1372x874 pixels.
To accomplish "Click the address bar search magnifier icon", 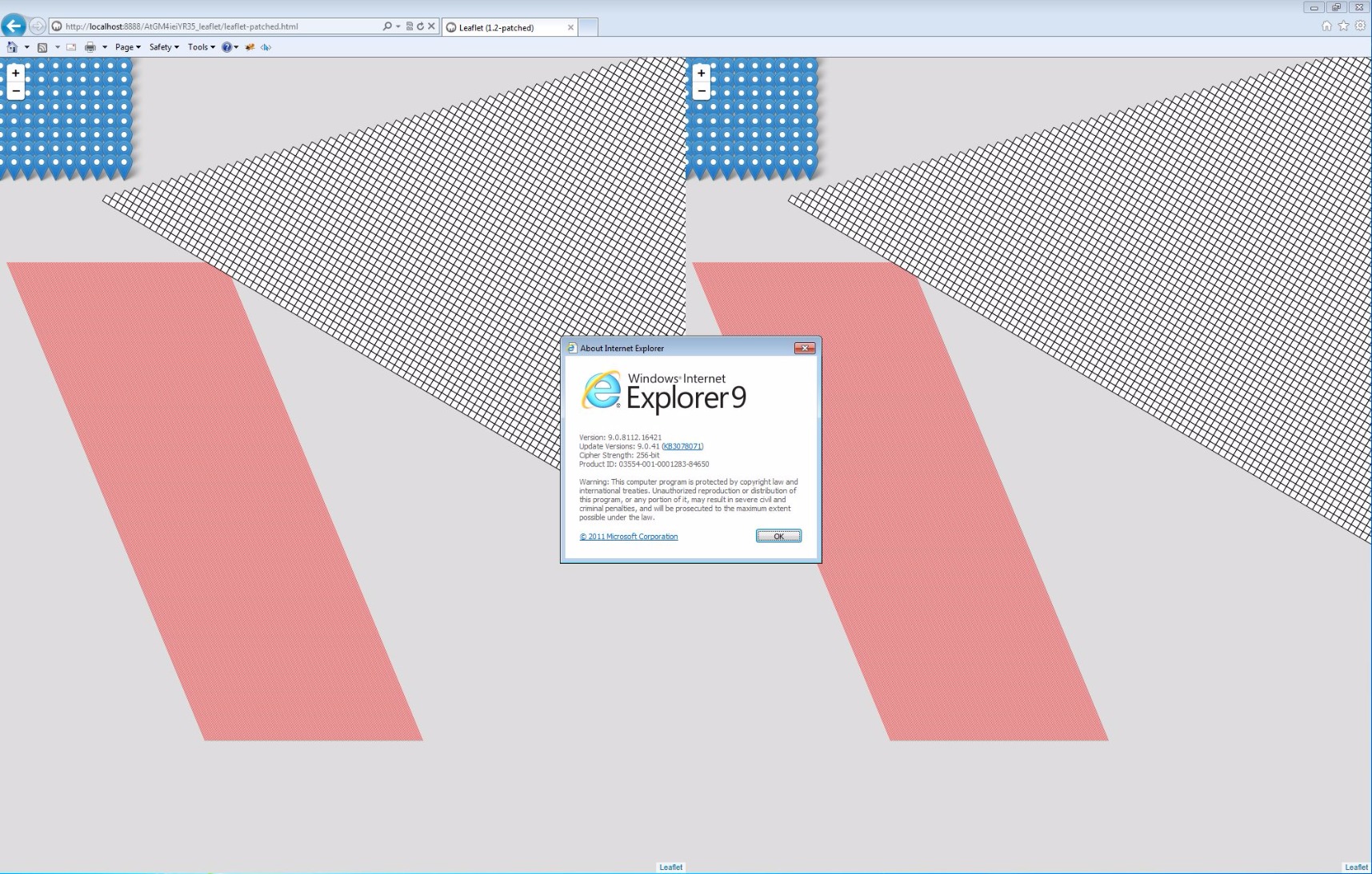I will [387, 26].
